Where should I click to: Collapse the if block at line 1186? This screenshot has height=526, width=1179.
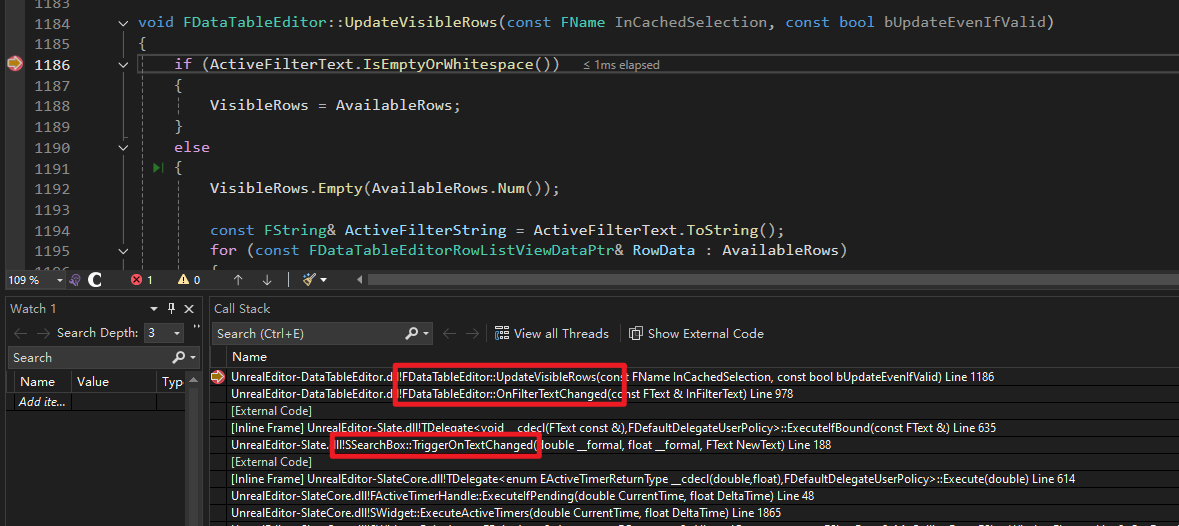(123, 65)
